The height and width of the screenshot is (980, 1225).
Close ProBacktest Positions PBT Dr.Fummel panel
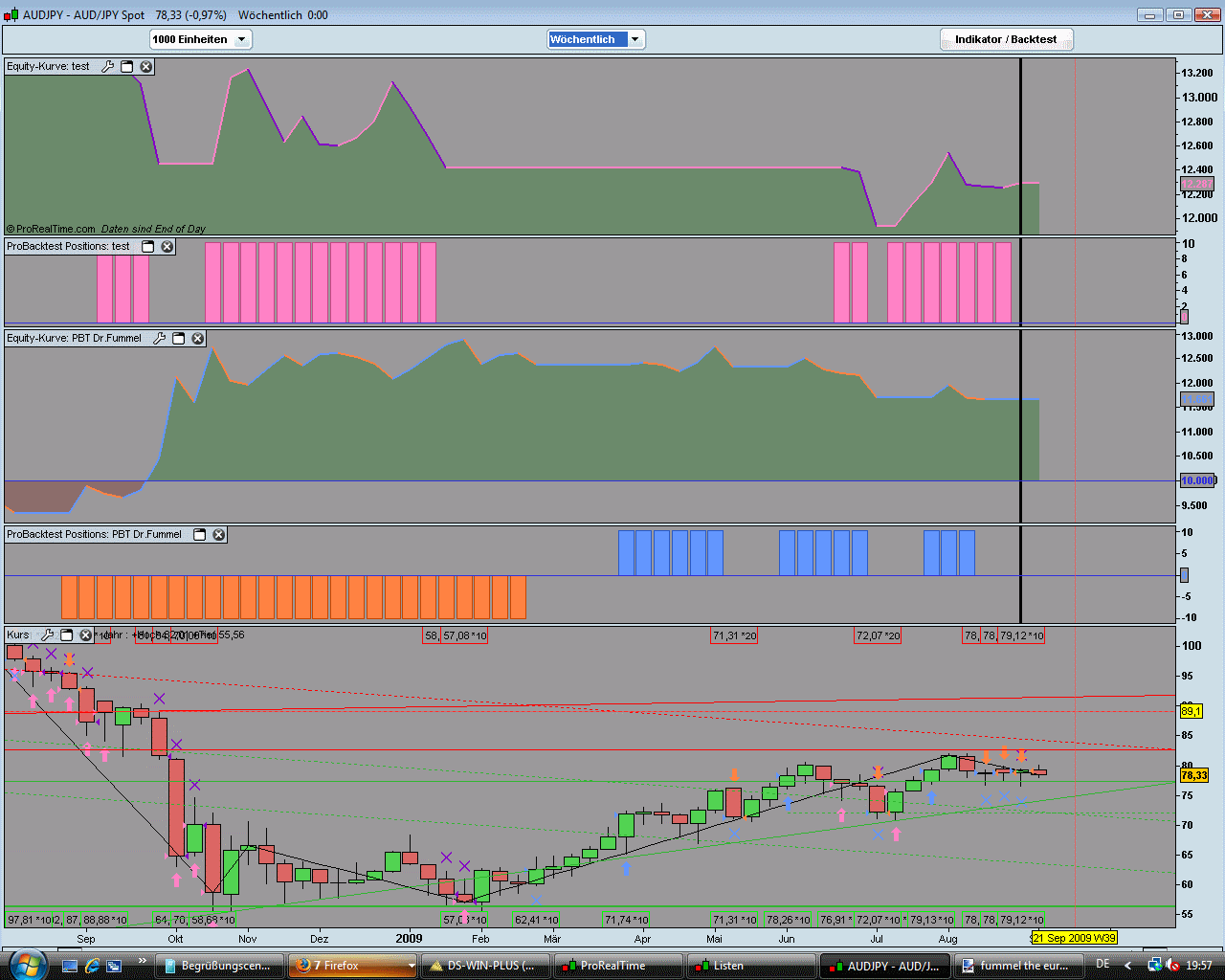point(219,534)
